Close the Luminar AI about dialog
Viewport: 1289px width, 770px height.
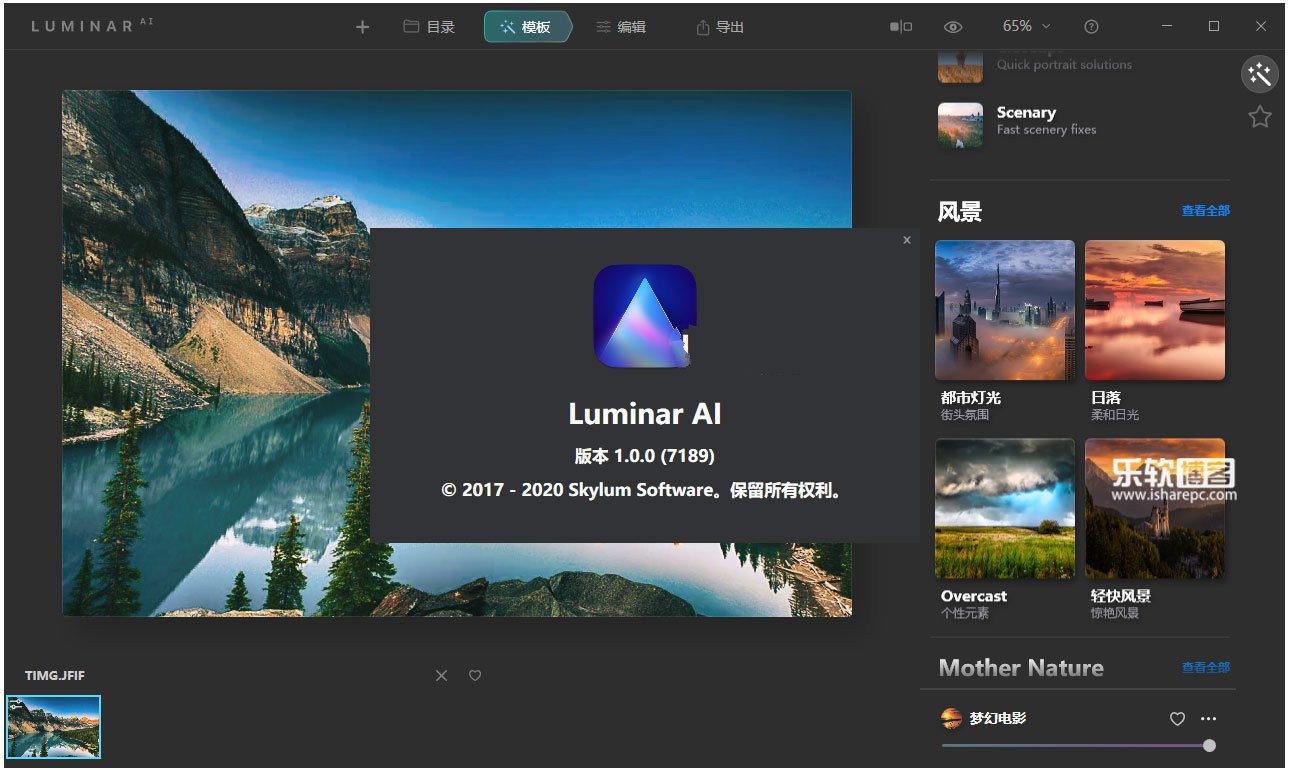[907, 240]
